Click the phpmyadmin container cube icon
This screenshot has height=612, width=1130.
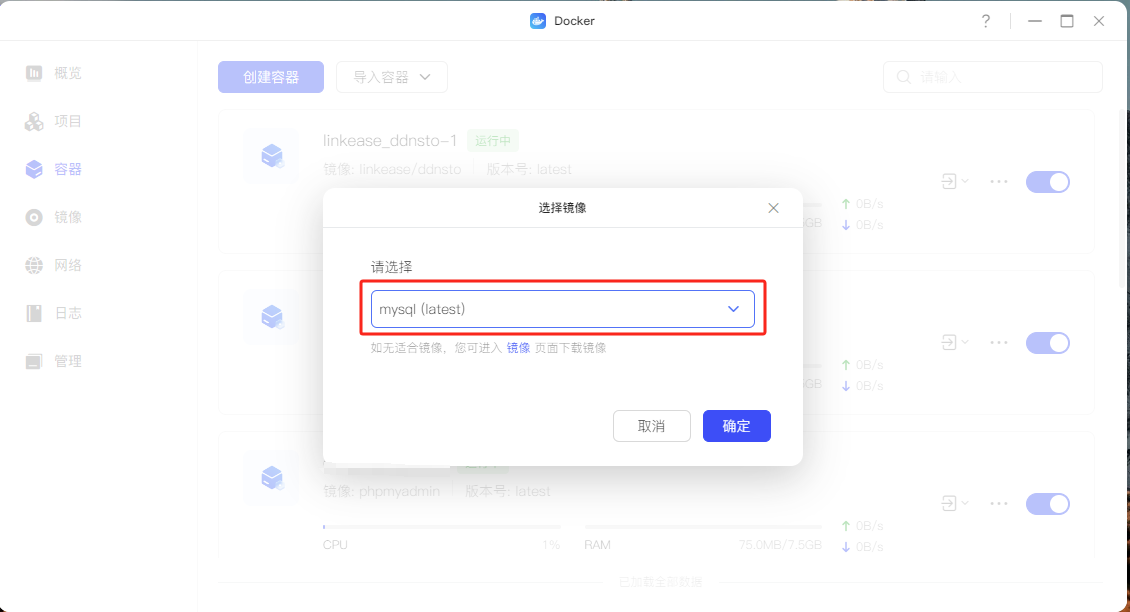pos(272,477)
